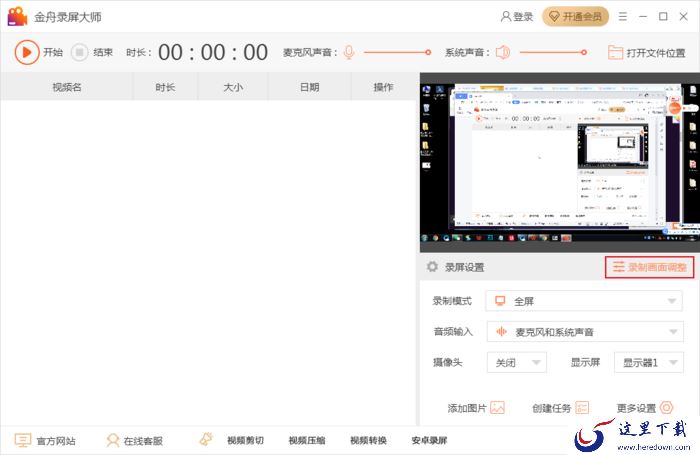700x455 pixels.
Task: Maximize the recorder window
Action: pyautogui.click(x=663, y=17)
